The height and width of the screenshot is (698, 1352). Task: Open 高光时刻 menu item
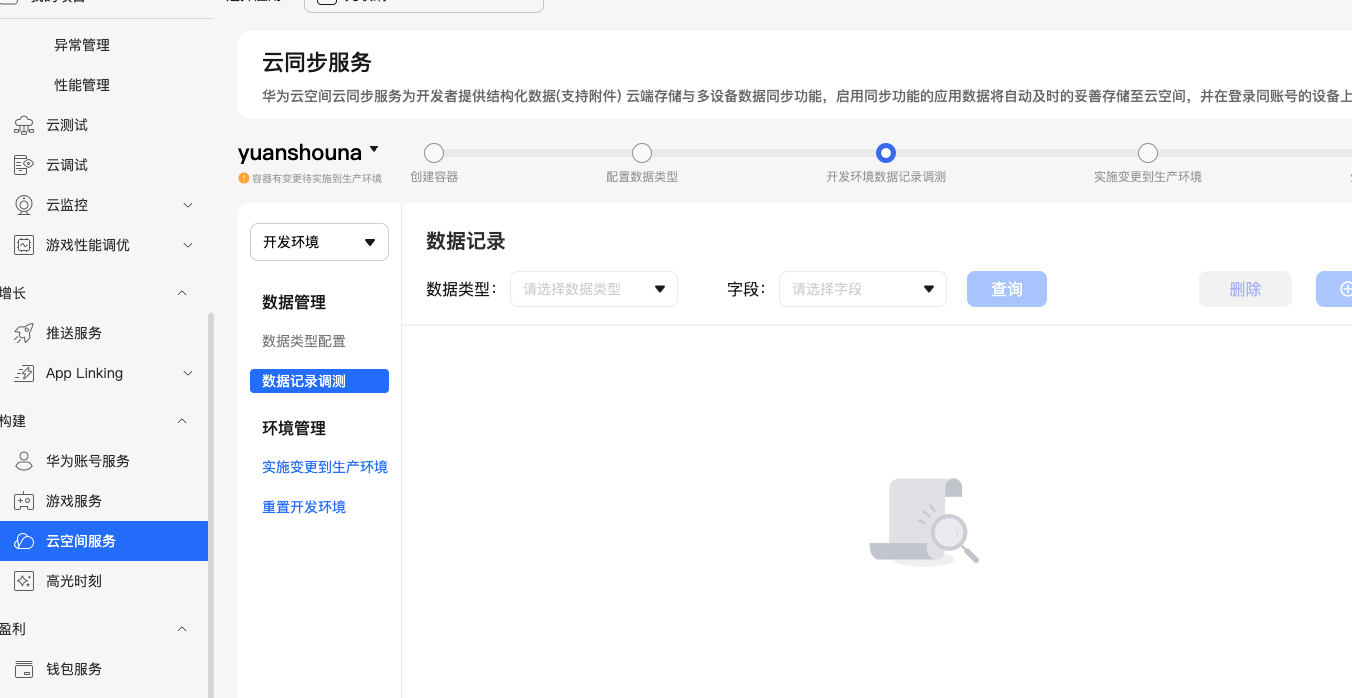tap(74, 581)
